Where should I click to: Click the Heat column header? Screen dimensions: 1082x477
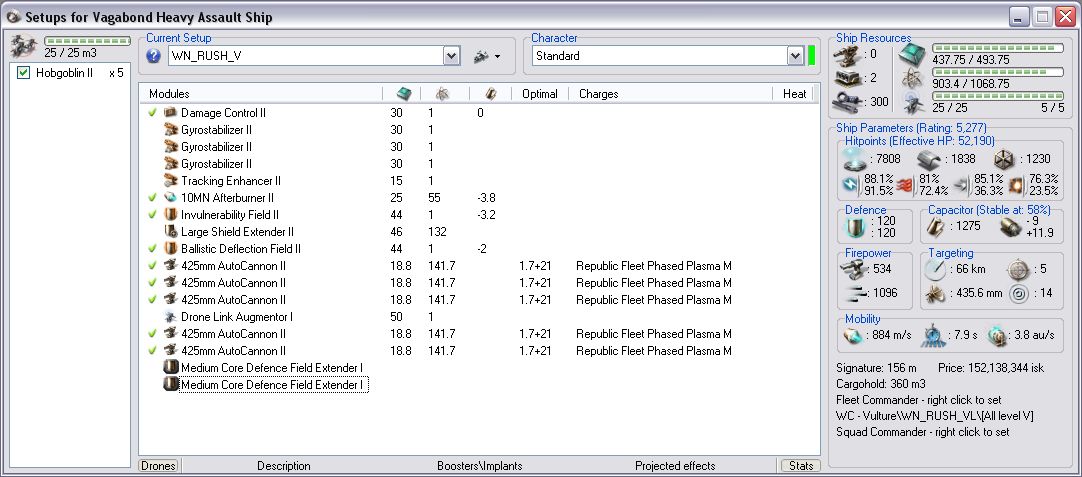click(x=794, y=94)
